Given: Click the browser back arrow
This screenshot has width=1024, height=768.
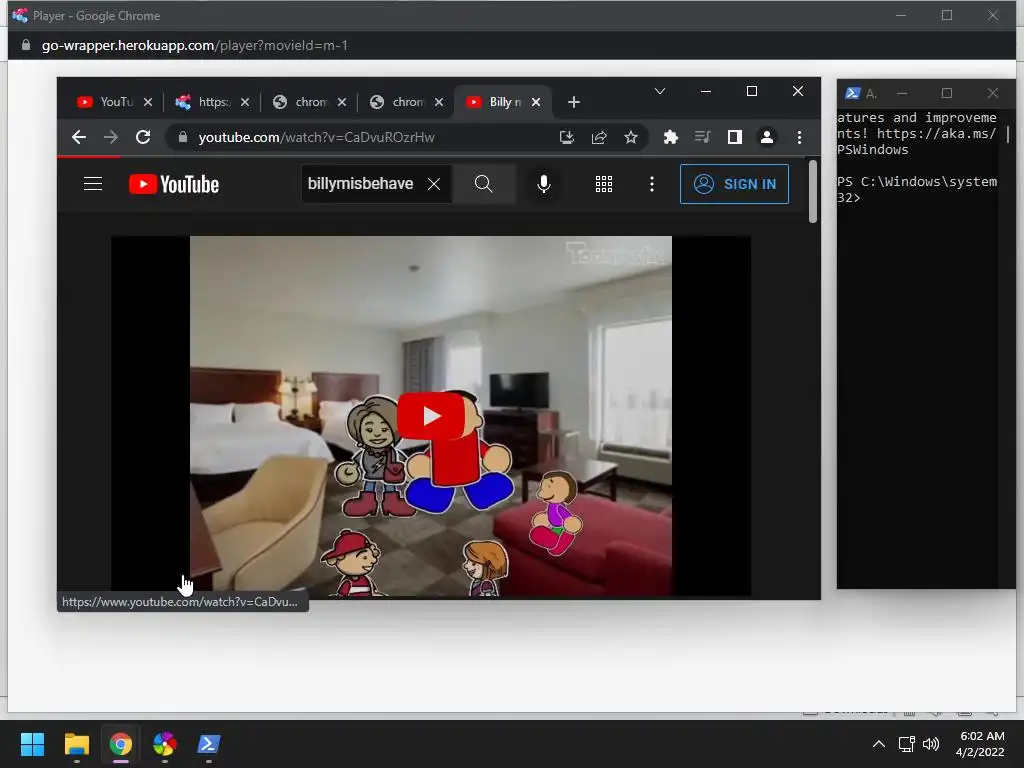Looking at the screenshot, I should click(x=79, y=137).
